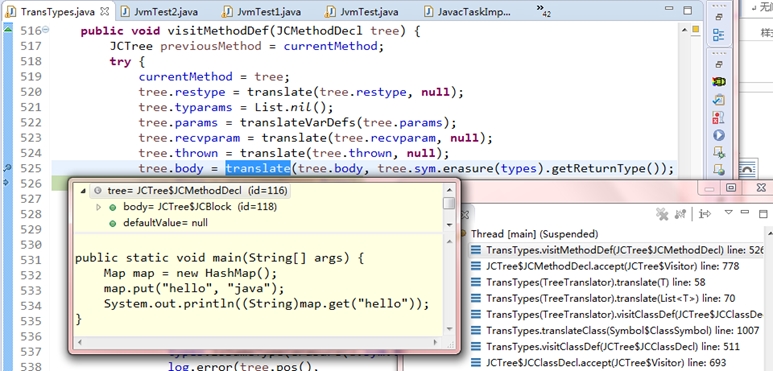773x371 pixels.
Task: Open the debug bug fast view icon
Action: tap(719, 81)
